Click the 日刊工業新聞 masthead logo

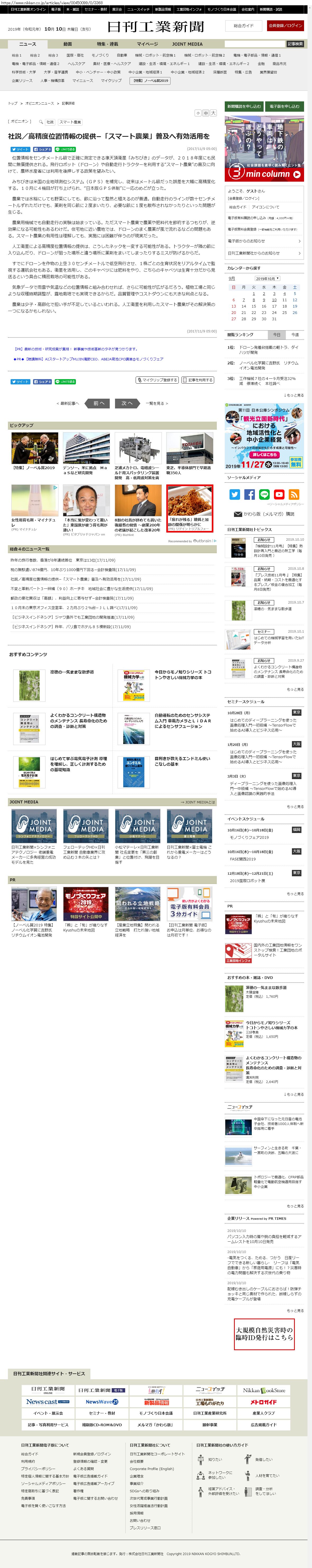pyautogui.click(x=155, y=27)
